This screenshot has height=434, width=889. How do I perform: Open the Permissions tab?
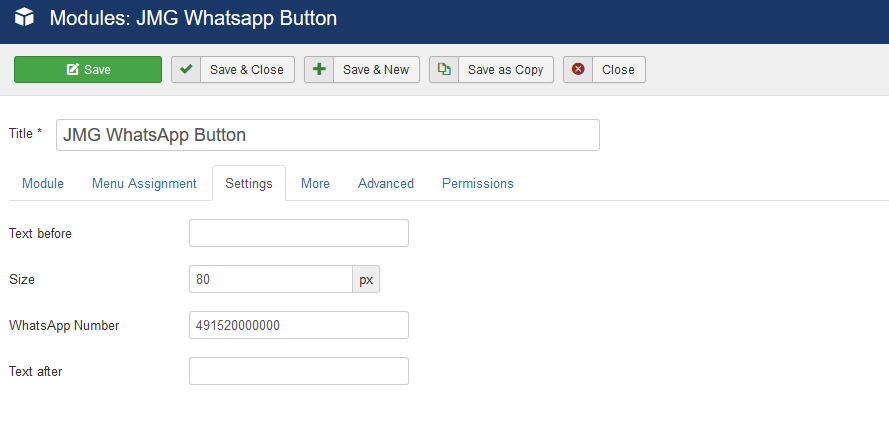click(x=478, y=184)
